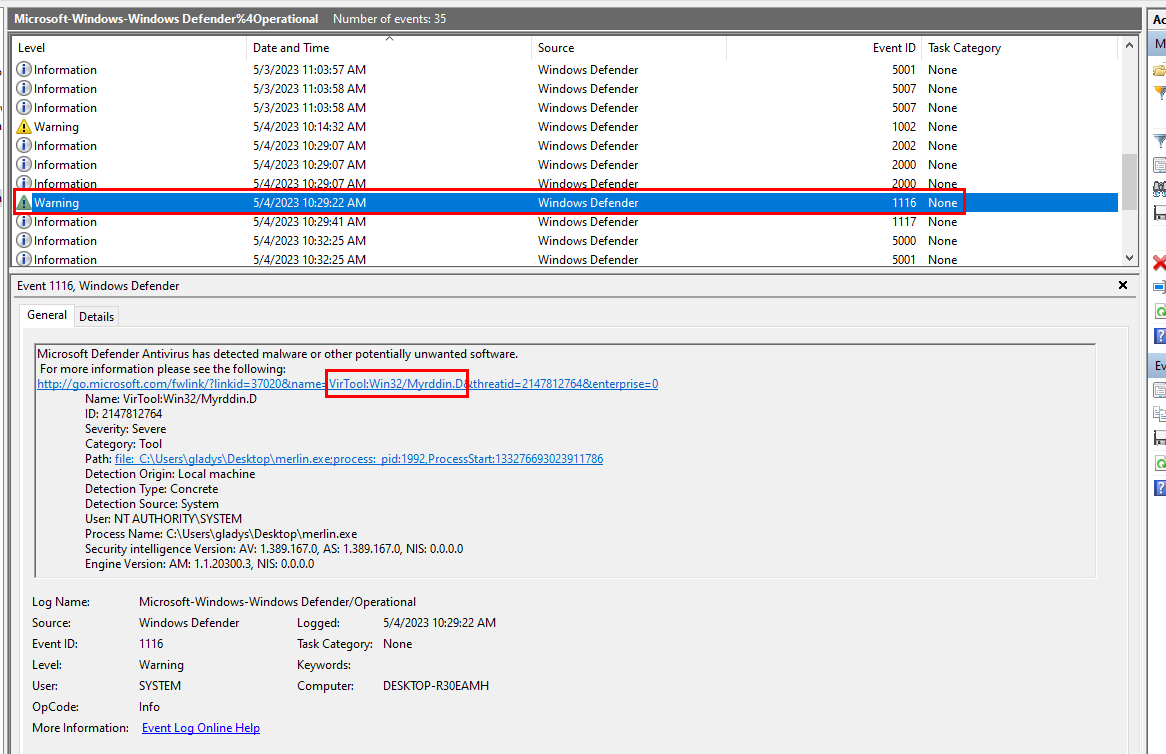Open the merlin.exe file path link
Viewport: 1166px width, 754px height.
(x=358, y=459)
